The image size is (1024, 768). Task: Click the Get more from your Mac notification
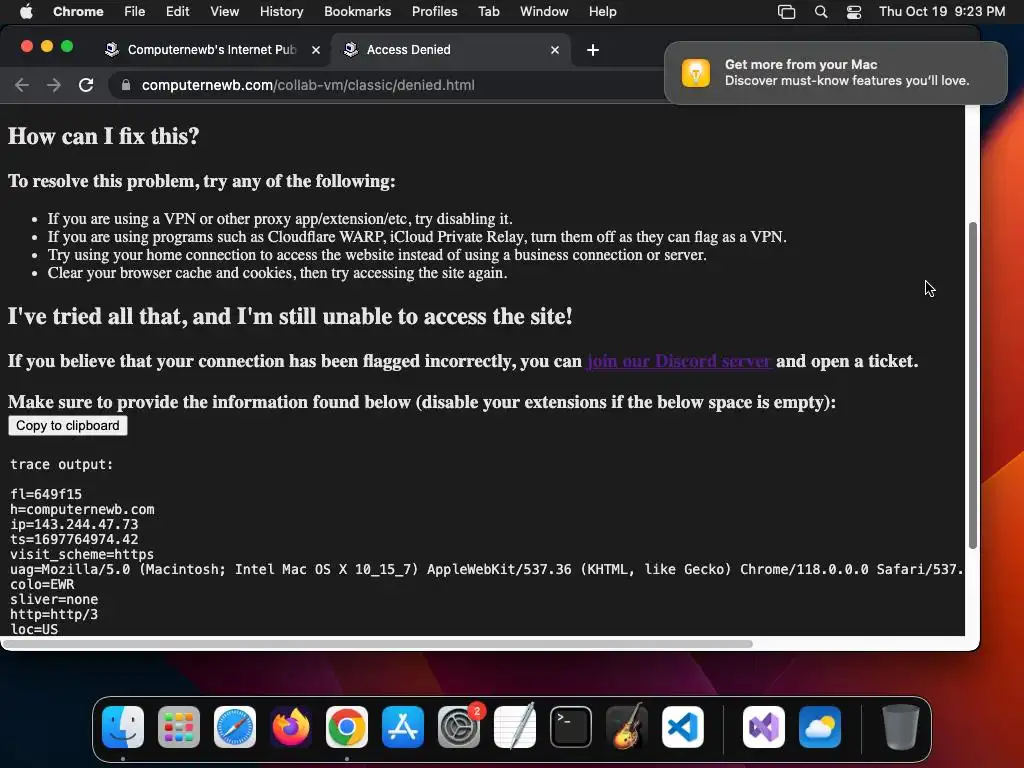pos(835,72)
